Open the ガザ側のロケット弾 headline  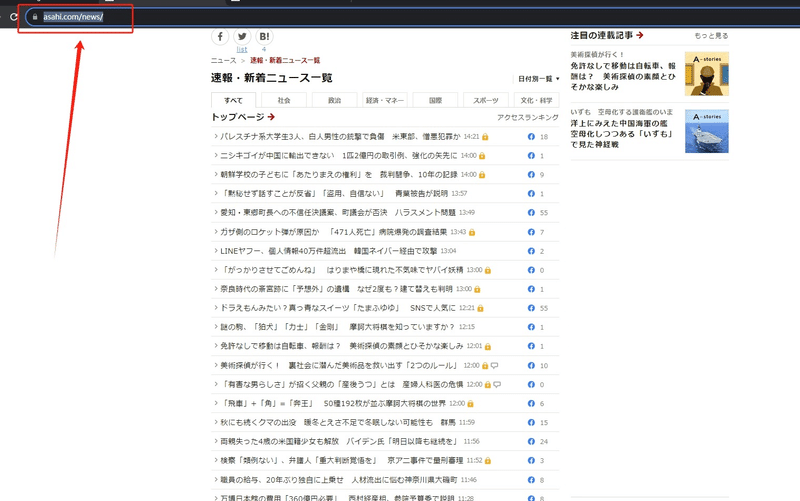point(333,232)
